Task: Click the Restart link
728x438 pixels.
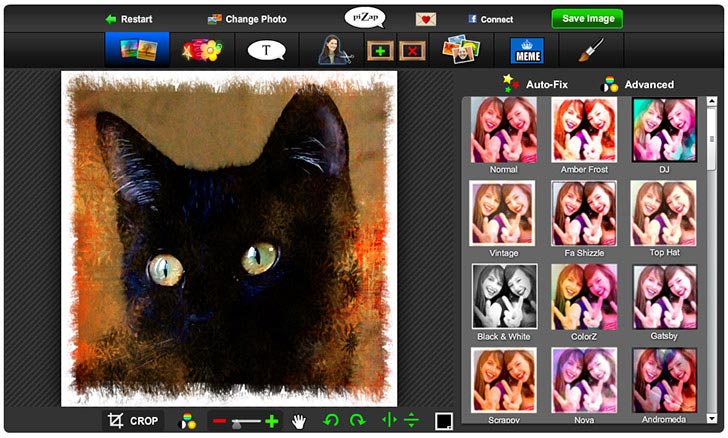Action: 128,19
